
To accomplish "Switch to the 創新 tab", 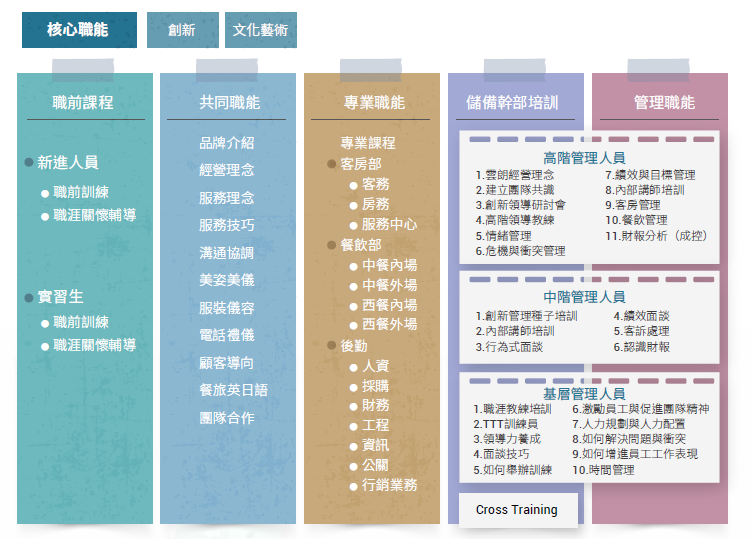I will click(x=182, y=30).
